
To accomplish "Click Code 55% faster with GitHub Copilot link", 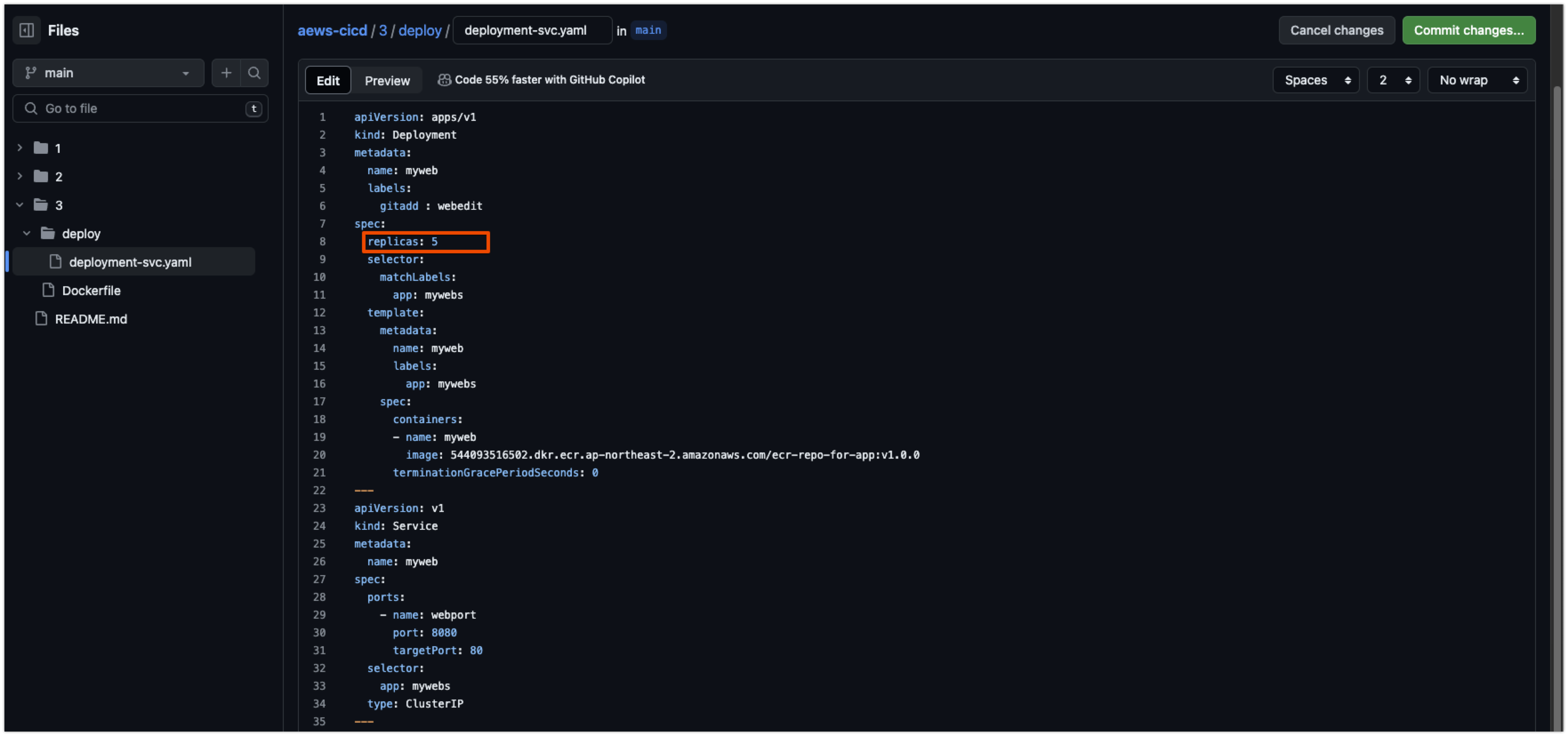I will (550, 80).
